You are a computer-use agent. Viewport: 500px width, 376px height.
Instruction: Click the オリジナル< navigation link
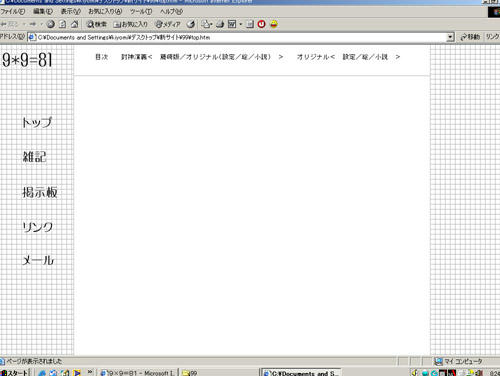pos(316,57)
